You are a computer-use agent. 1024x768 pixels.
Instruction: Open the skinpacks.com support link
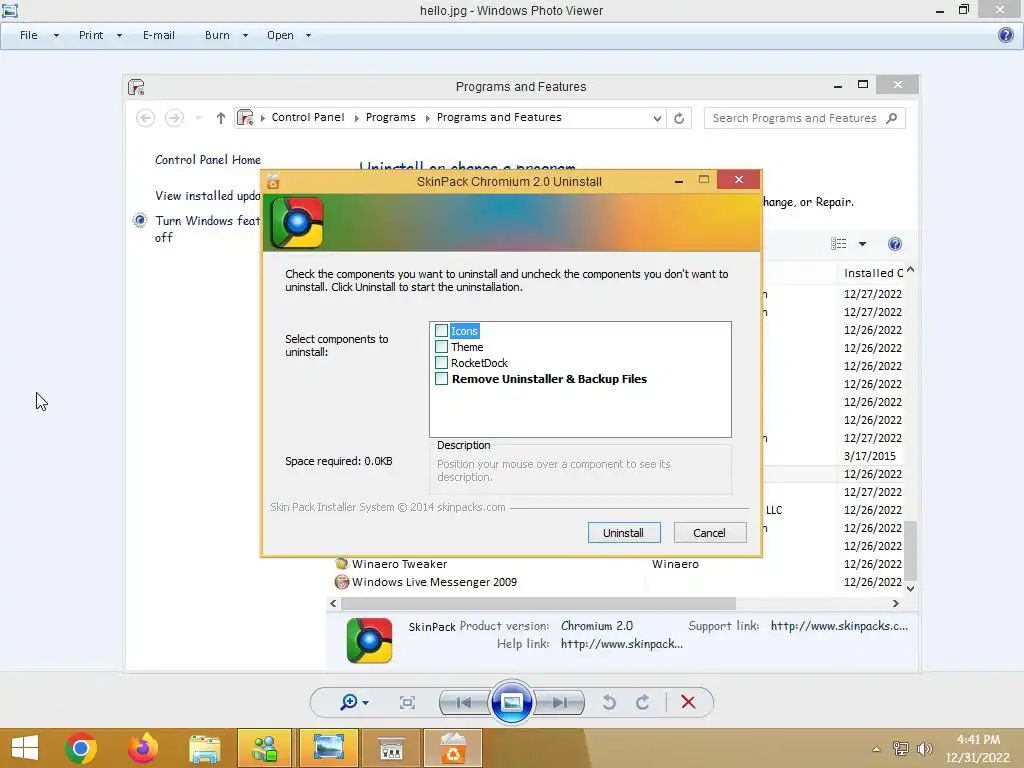[x=839, y=626]
